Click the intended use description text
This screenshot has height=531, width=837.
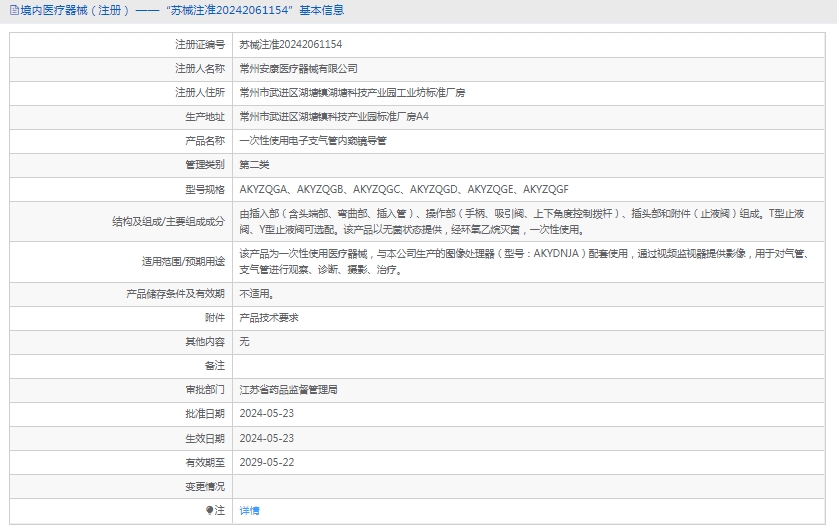[x=530, y=262]
